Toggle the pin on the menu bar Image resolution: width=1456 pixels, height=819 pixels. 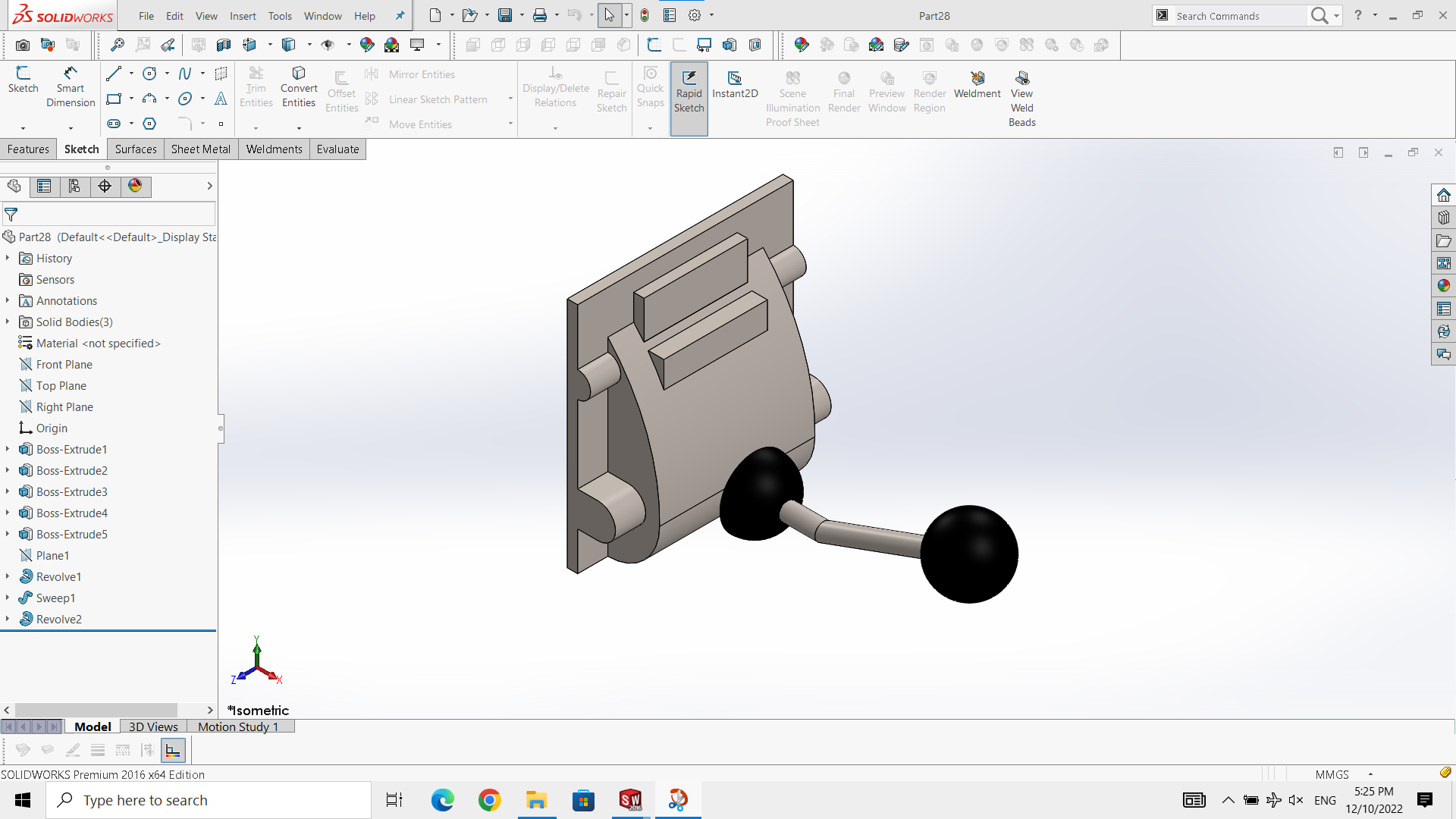400,16
